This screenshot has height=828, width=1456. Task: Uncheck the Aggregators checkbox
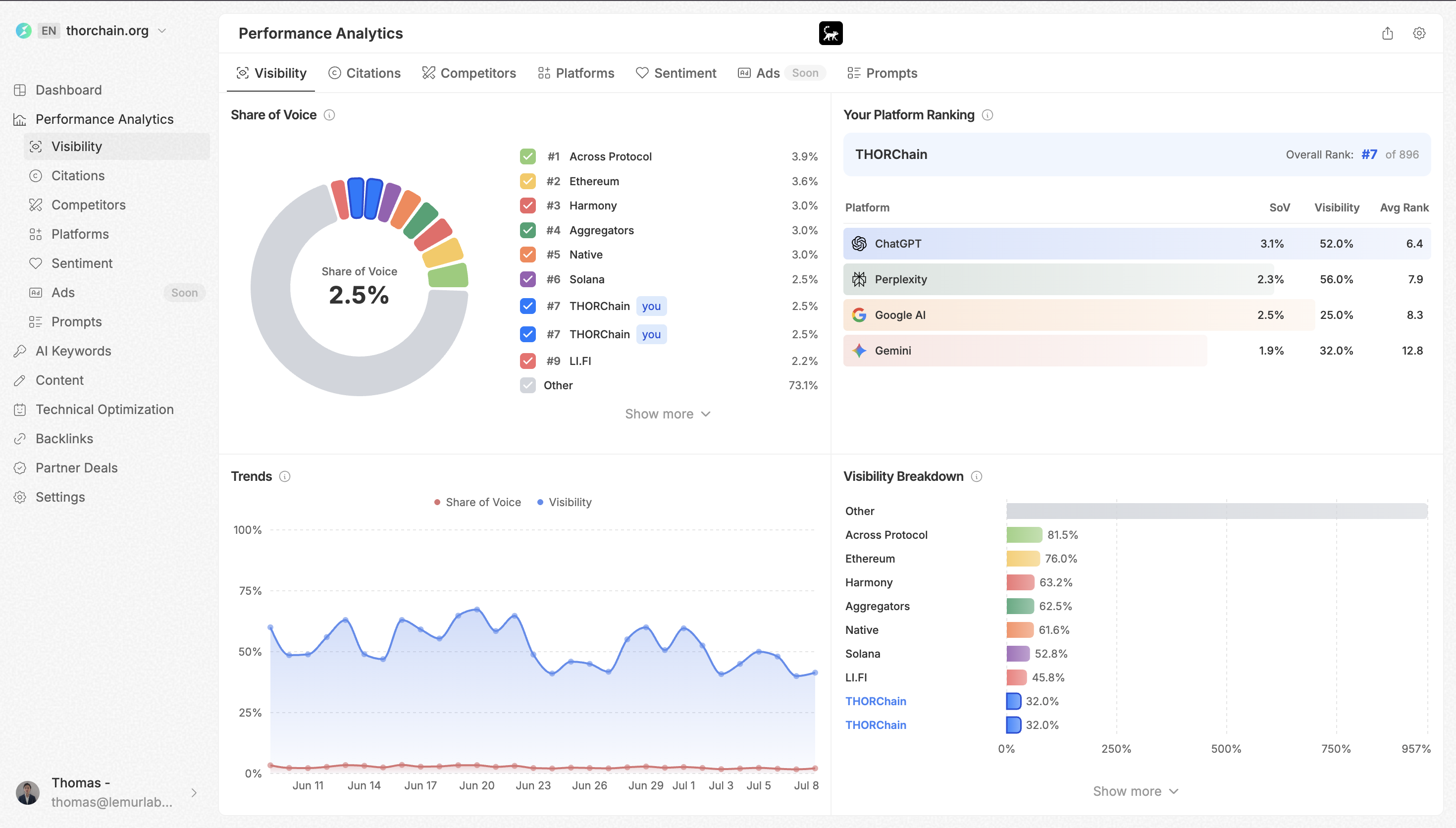(527, 230)
